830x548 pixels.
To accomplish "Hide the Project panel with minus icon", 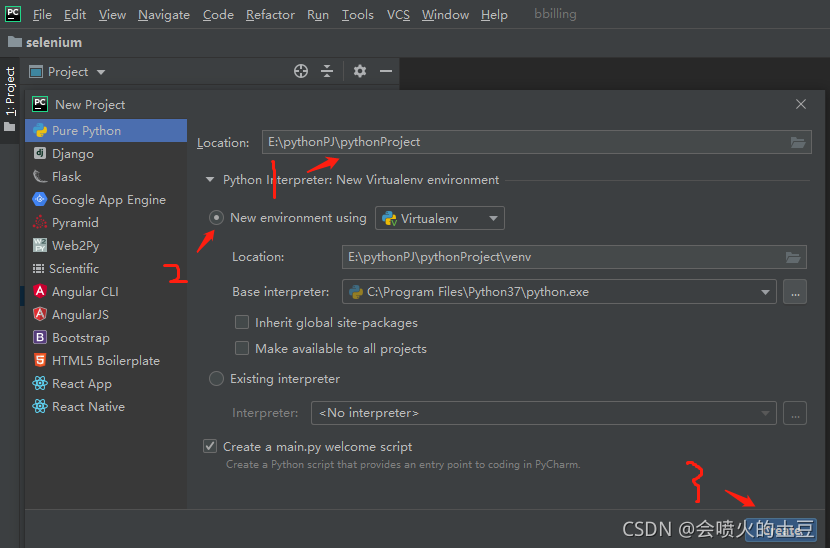I will [x=386, y=71].
